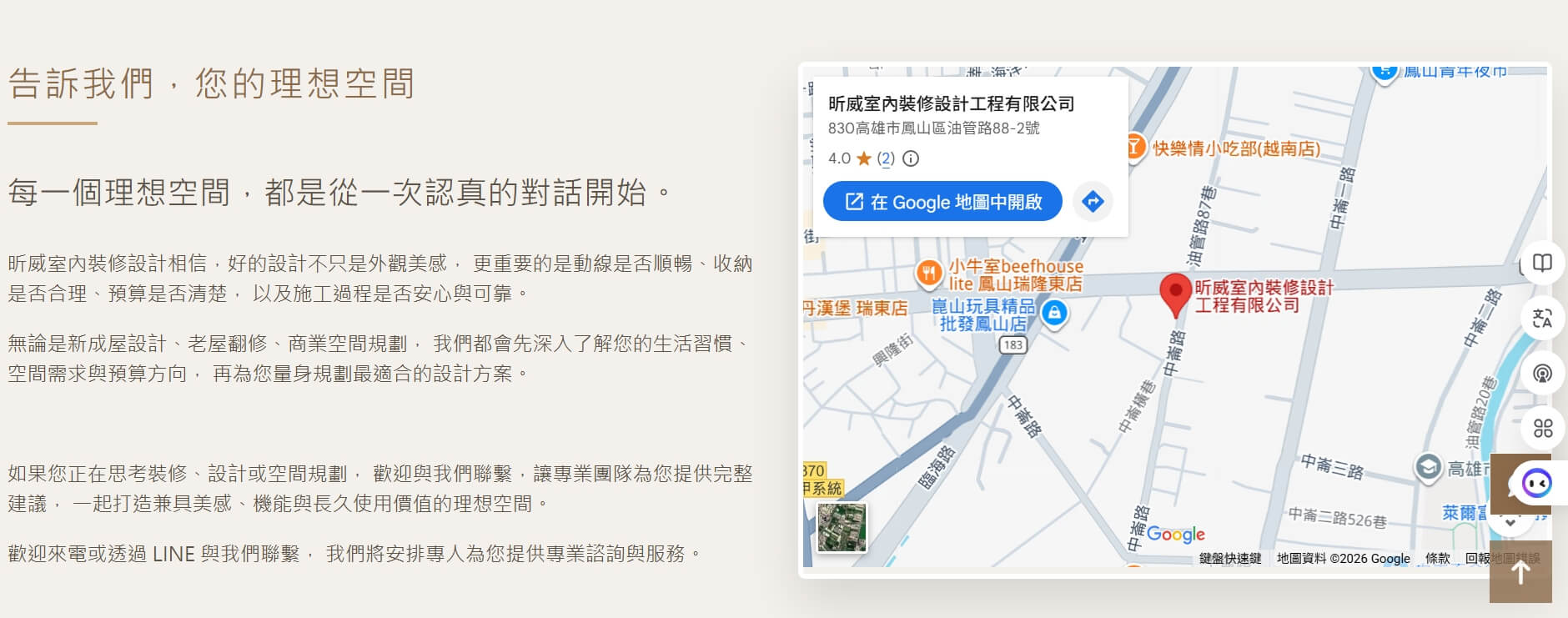Click the 中崙三路 street label
The image size is (1568, 618).
pyautogui.click(x=1332, y=466)
